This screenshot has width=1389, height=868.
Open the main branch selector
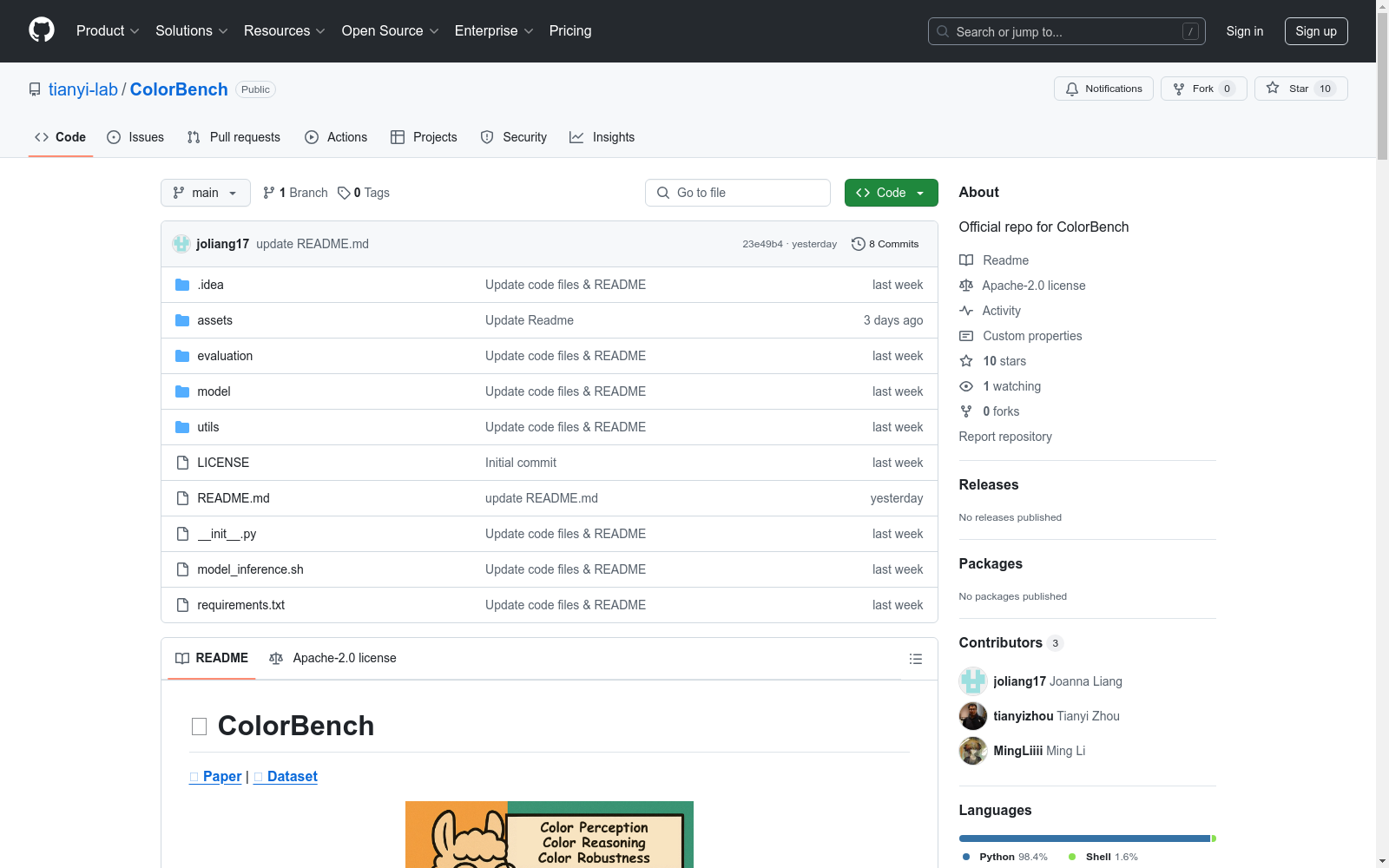[206, 193]
